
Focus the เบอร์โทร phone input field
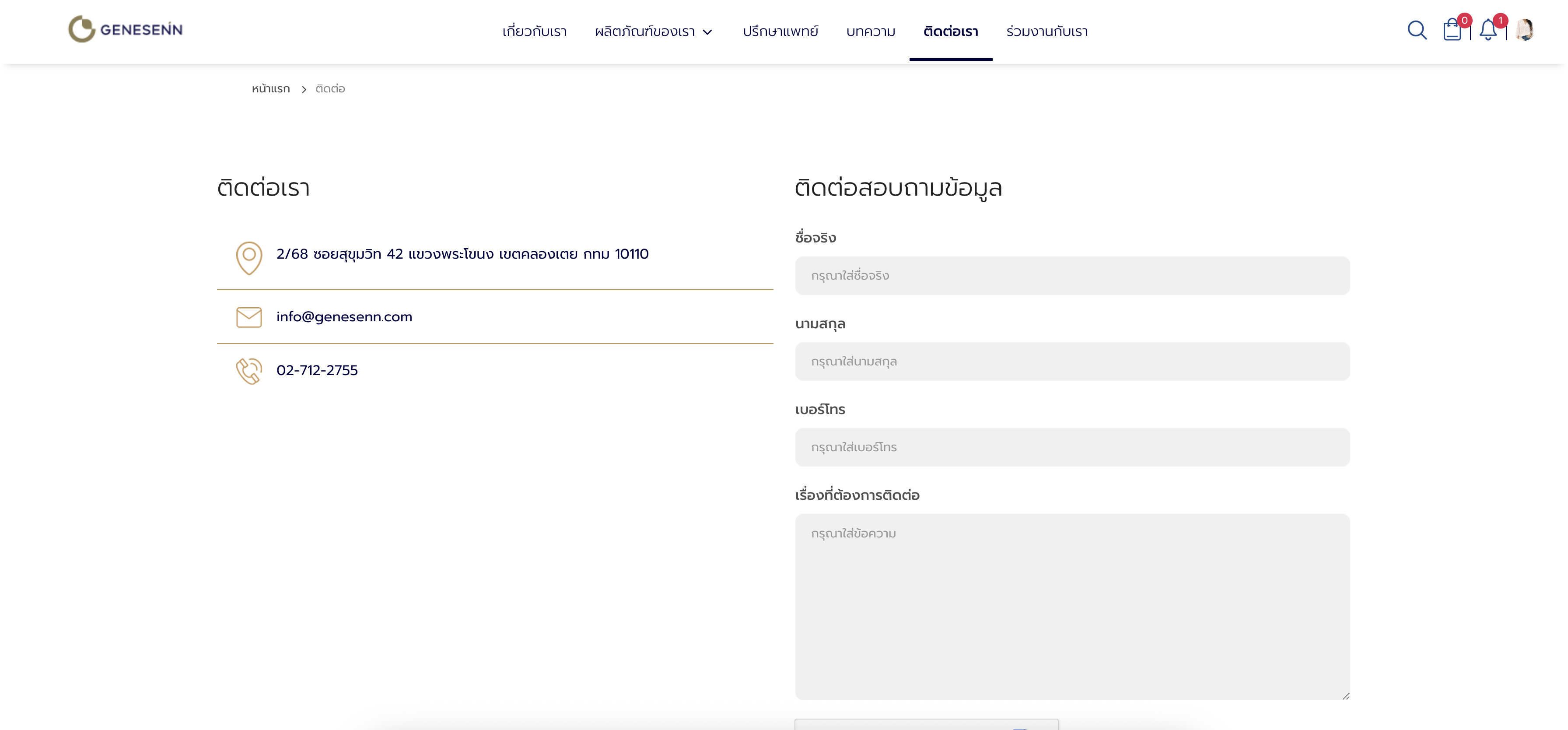(1072, 448)
